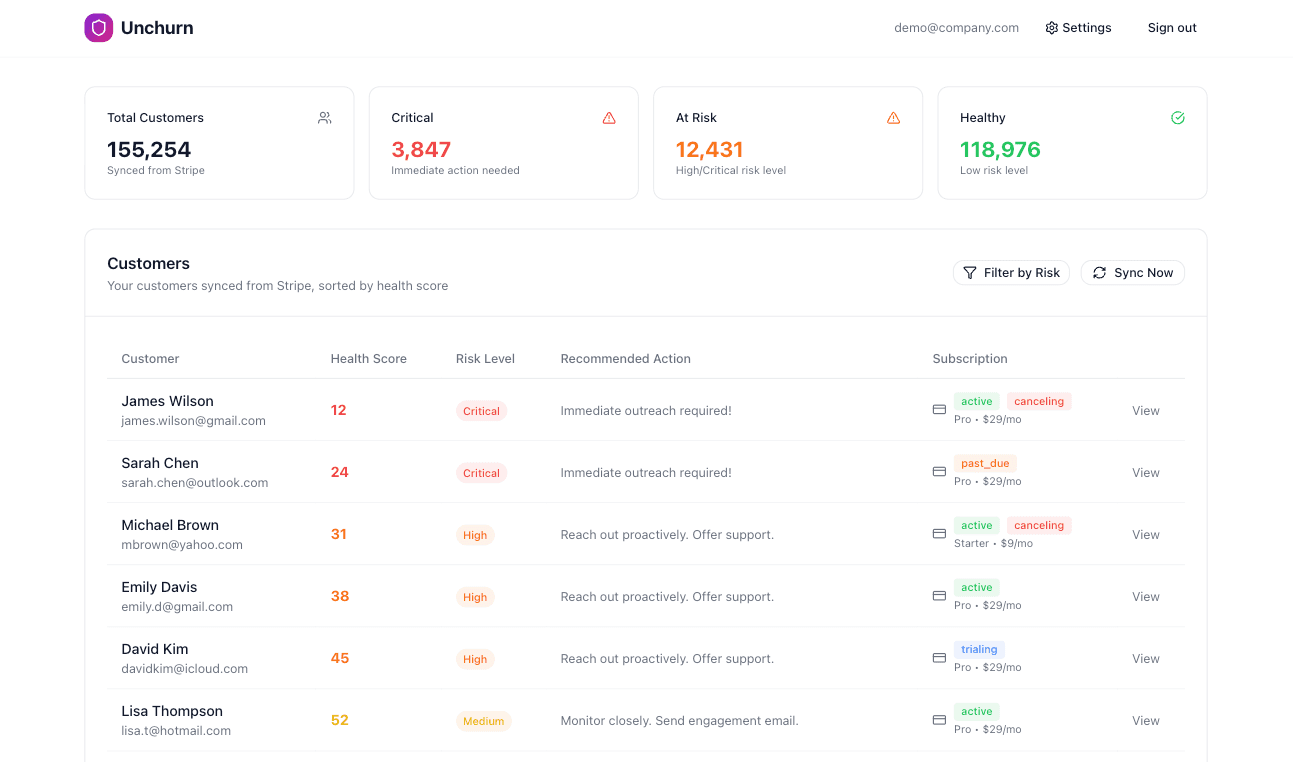Open the Filter by Risk dropdown

pos(1011,272)
